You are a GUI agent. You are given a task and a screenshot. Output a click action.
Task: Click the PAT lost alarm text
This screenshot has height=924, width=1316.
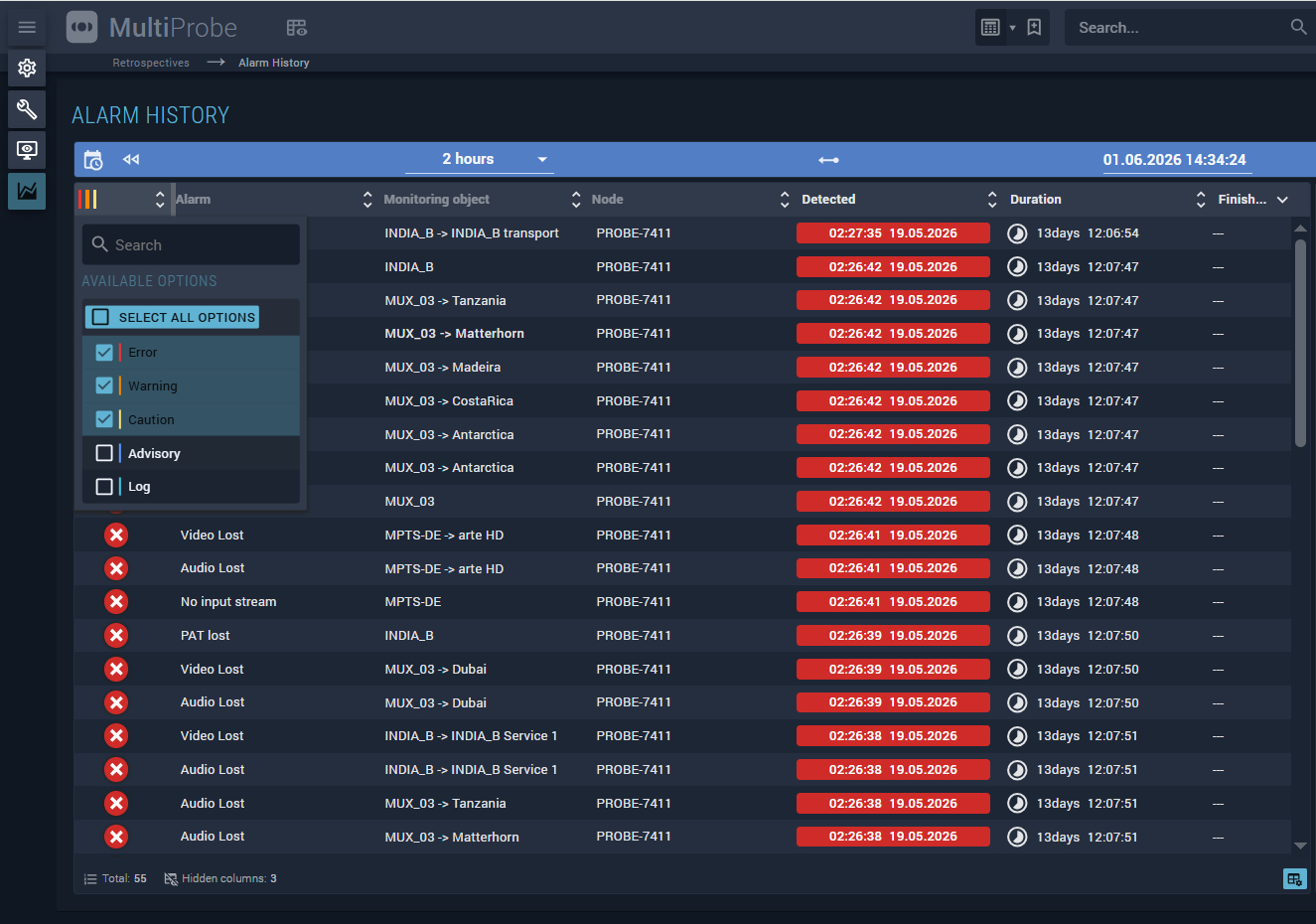[x=205, y=636]
